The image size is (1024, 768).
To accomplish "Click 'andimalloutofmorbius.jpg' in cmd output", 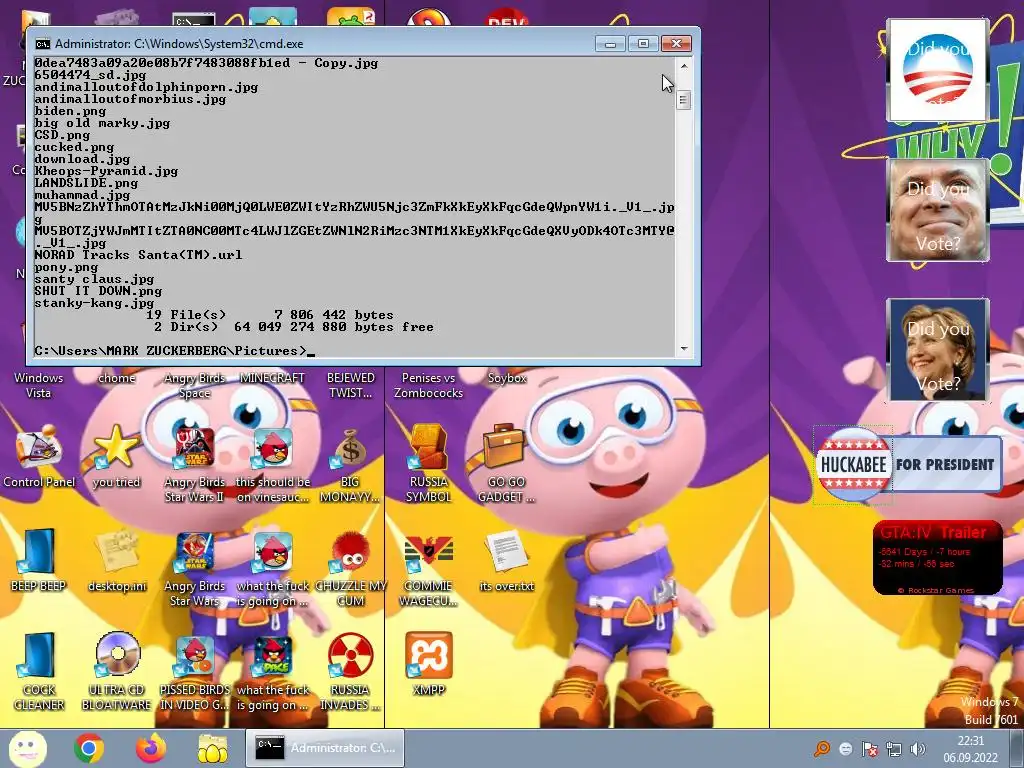I will coord(130,99).
